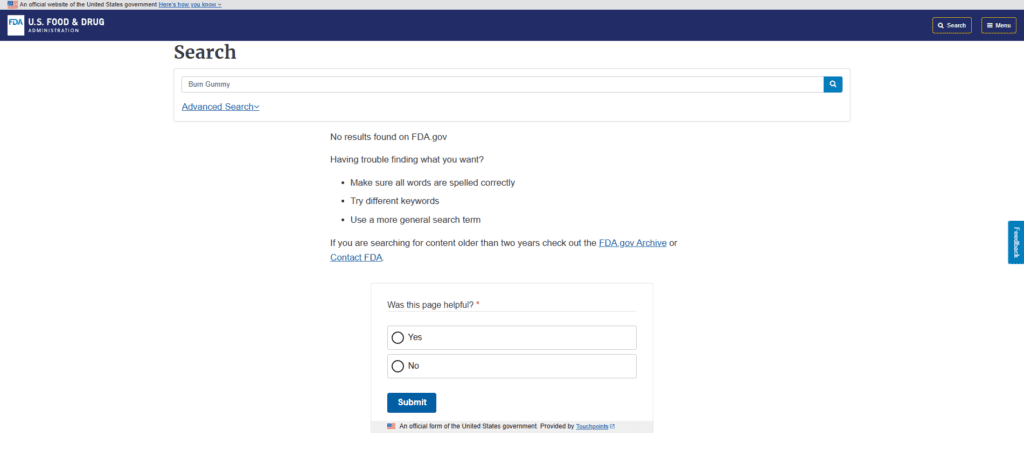Click the Search page heading
The width and height of the screenshot is (1024, 451).
(x=205, y=52)
